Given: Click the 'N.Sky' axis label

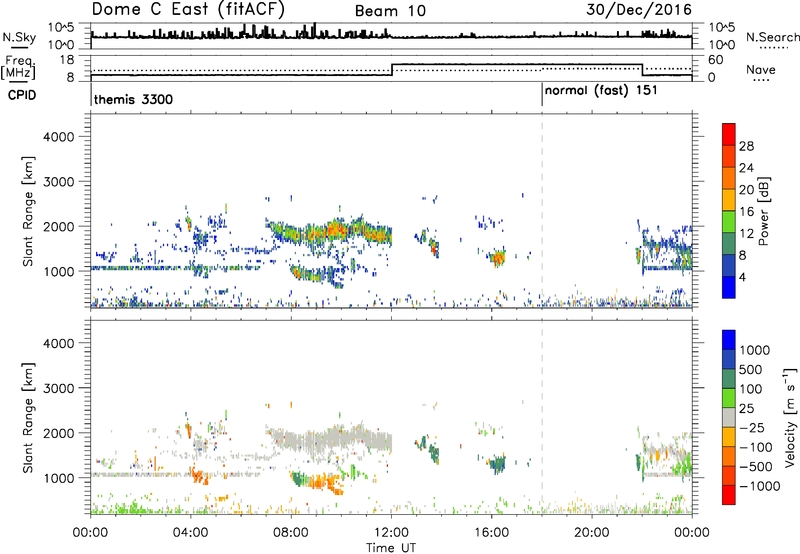Looking at the screenshot, I should coord(19,37).
